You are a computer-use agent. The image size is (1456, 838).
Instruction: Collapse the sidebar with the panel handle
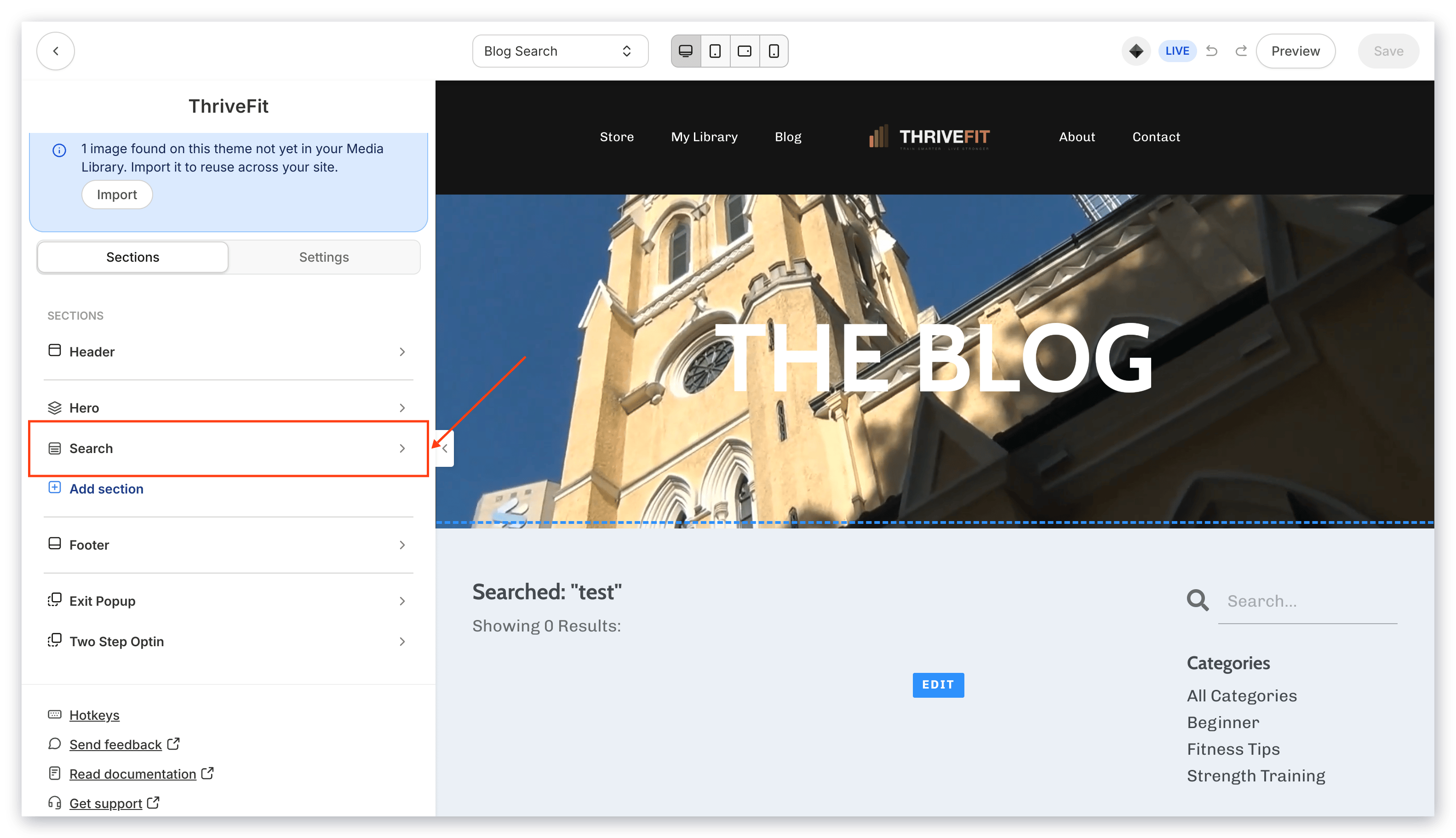click(x=444, y=448)
